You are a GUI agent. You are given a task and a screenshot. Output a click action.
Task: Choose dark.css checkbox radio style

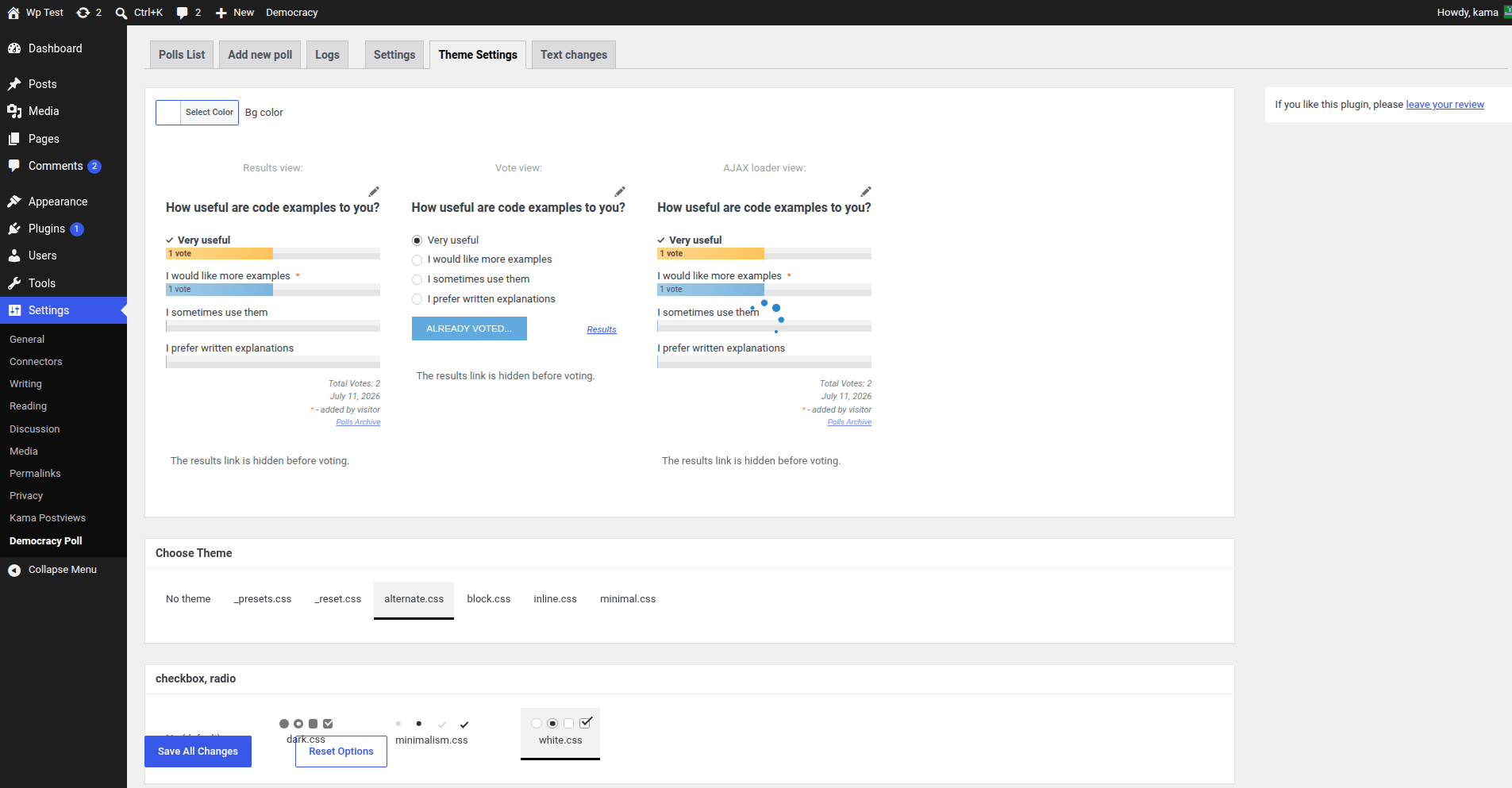click(306, 731)
